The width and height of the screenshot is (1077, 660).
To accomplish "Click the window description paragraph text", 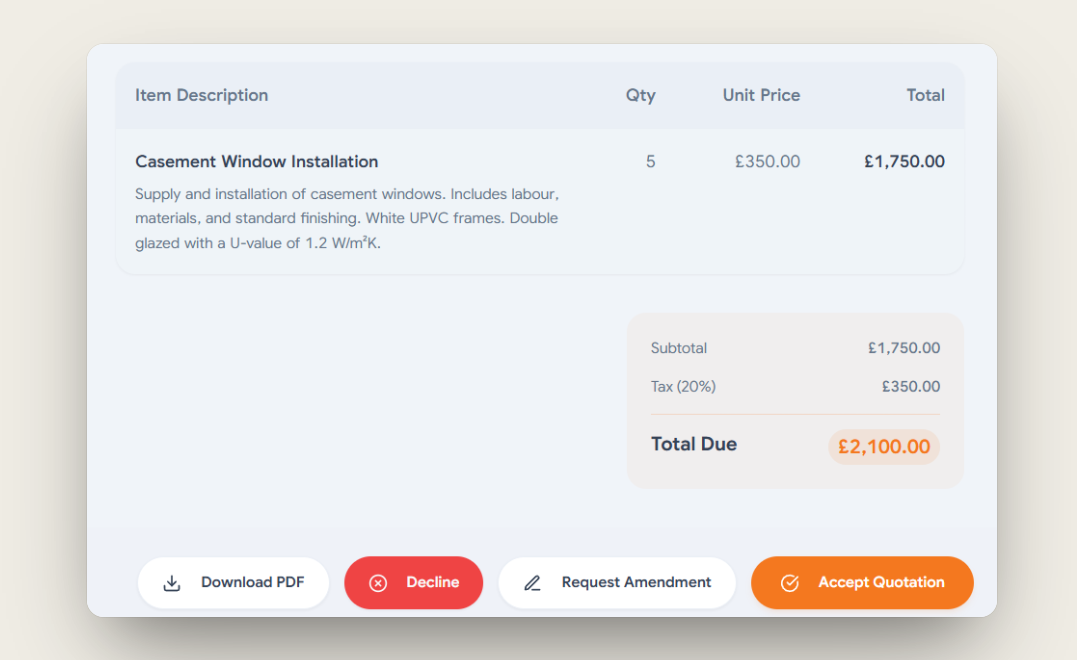I will point(347,218).
